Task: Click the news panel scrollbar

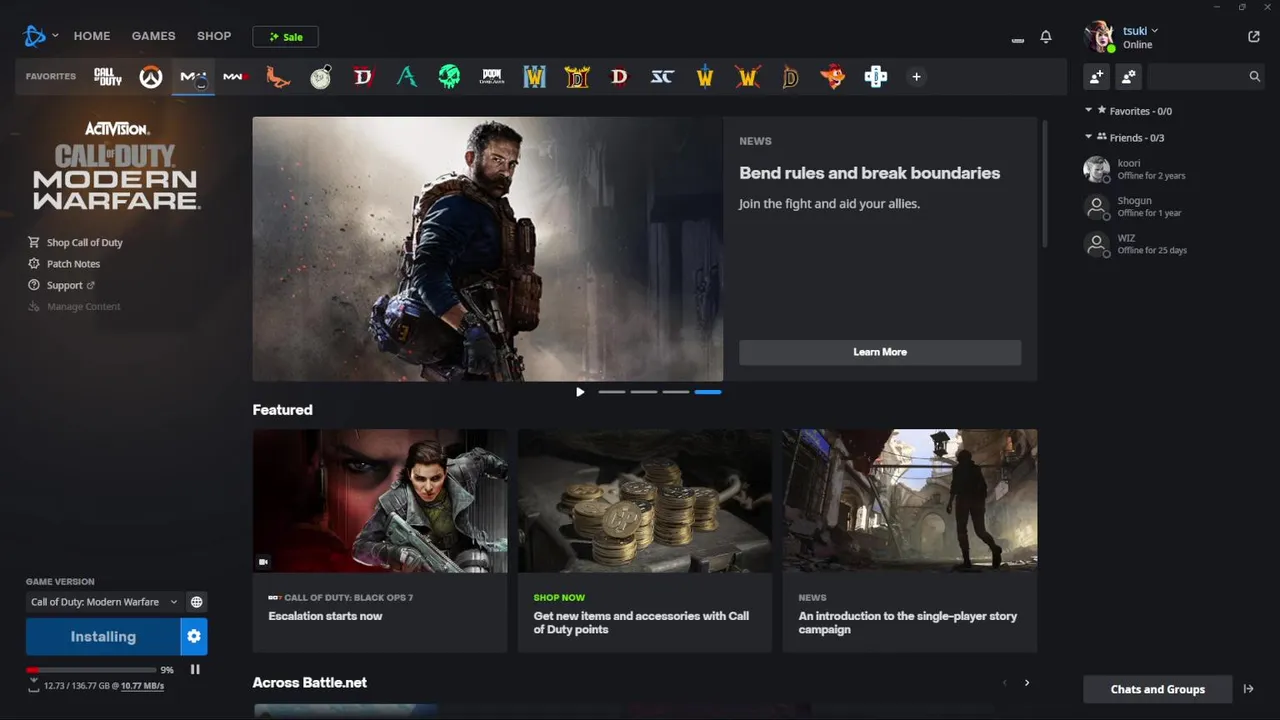Action: click(1045, 184)
